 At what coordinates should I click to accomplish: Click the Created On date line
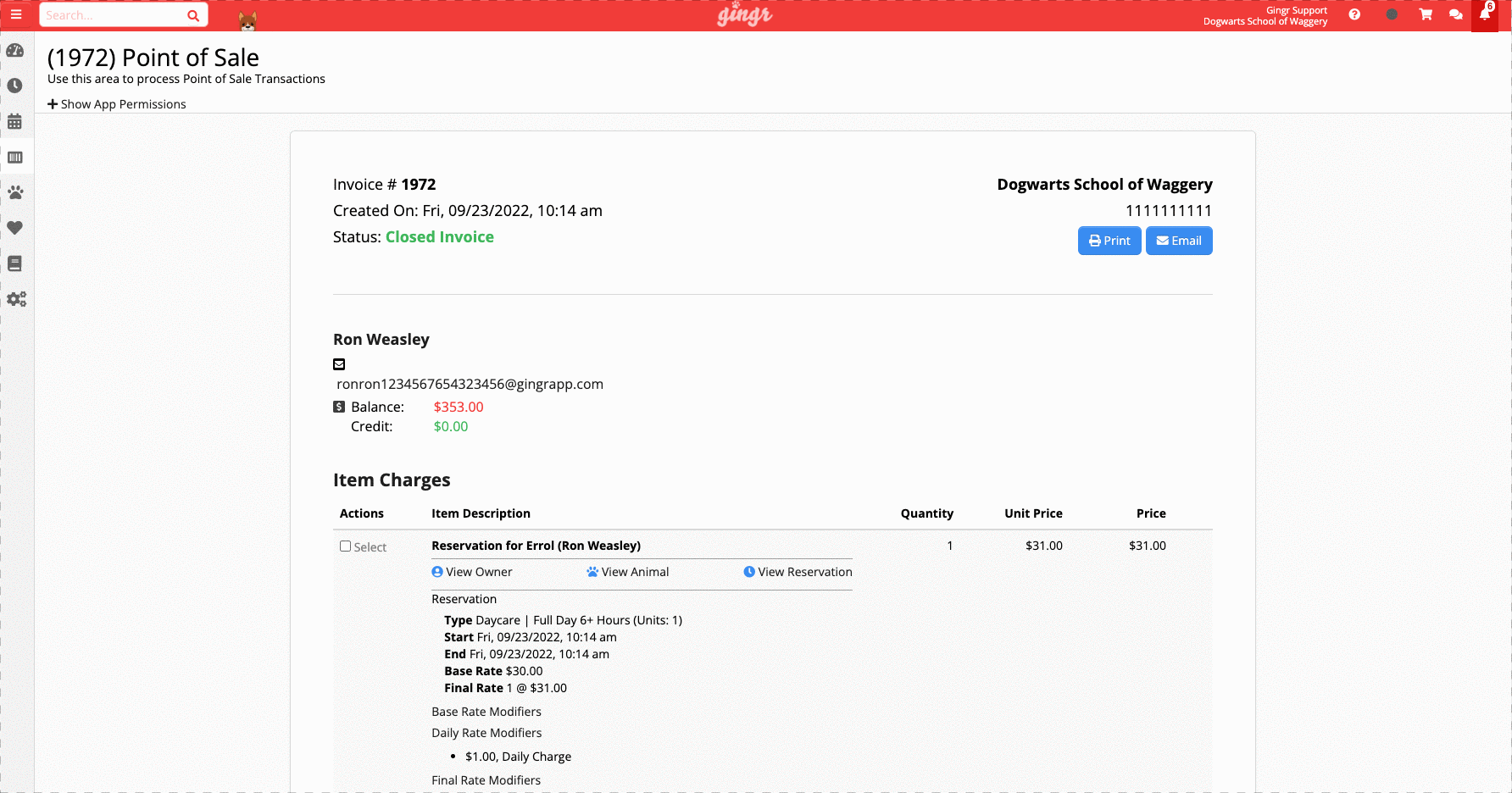pos(468,211)
